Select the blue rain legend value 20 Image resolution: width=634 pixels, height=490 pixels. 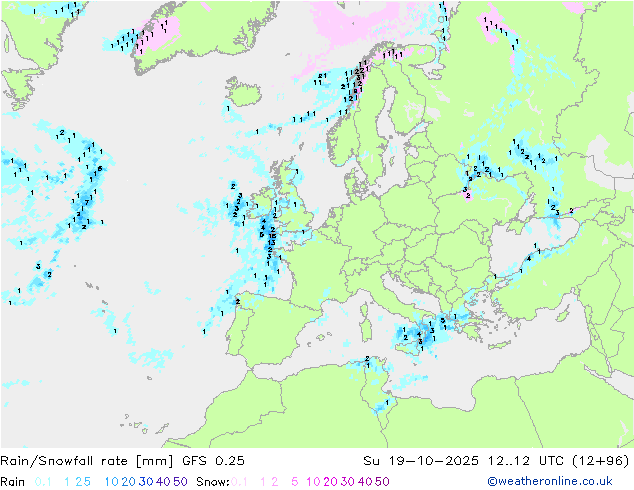pyautogui.click(x=129, y=482)
